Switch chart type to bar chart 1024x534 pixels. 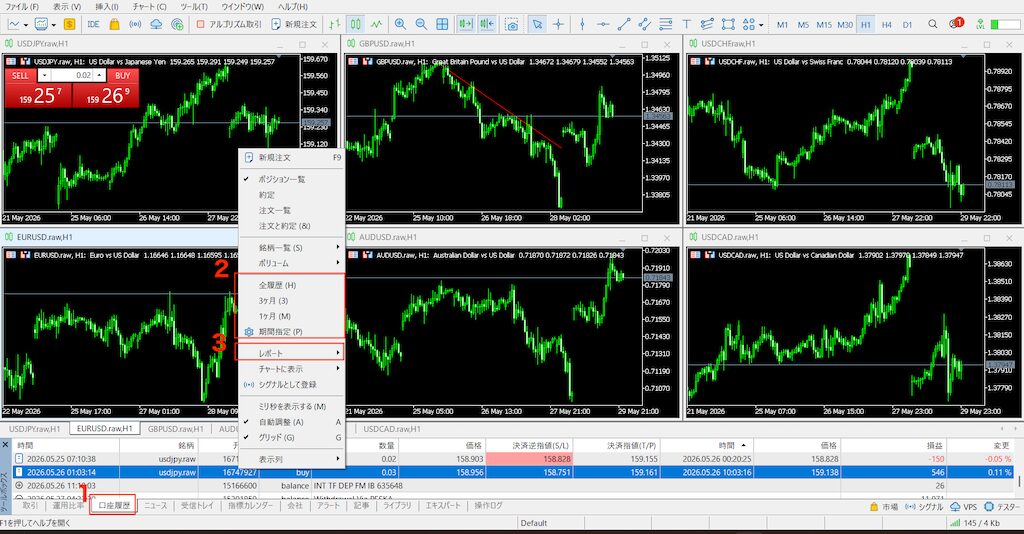(x=335, y=24)
